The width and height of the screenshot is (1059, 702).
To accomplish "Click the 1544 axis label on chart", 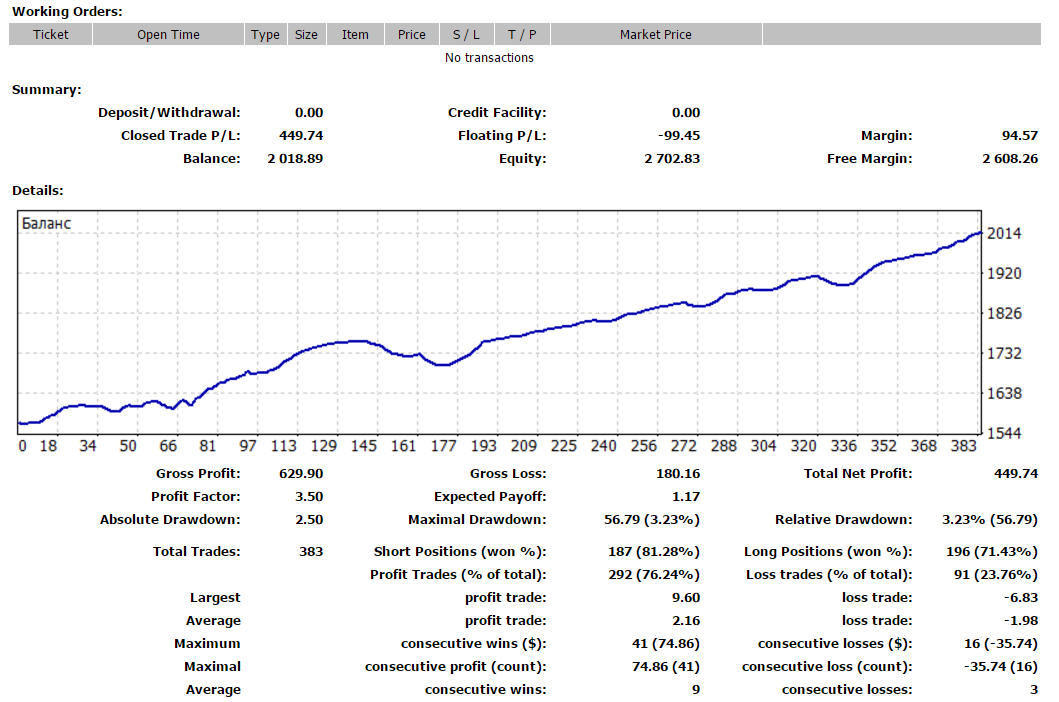I will (1004, 433).
